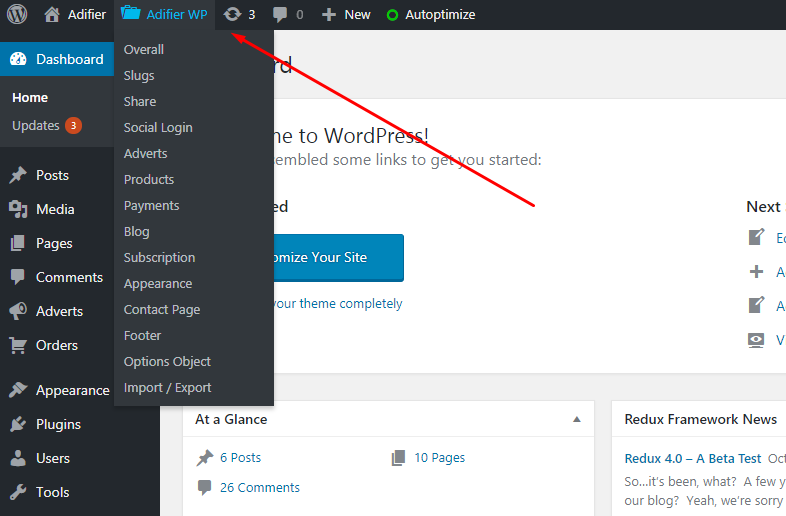The height and width of the screenshot is (516, 786).
Task: Select Social Login from Adifier WP menu
Action: (x=158, y=127)
